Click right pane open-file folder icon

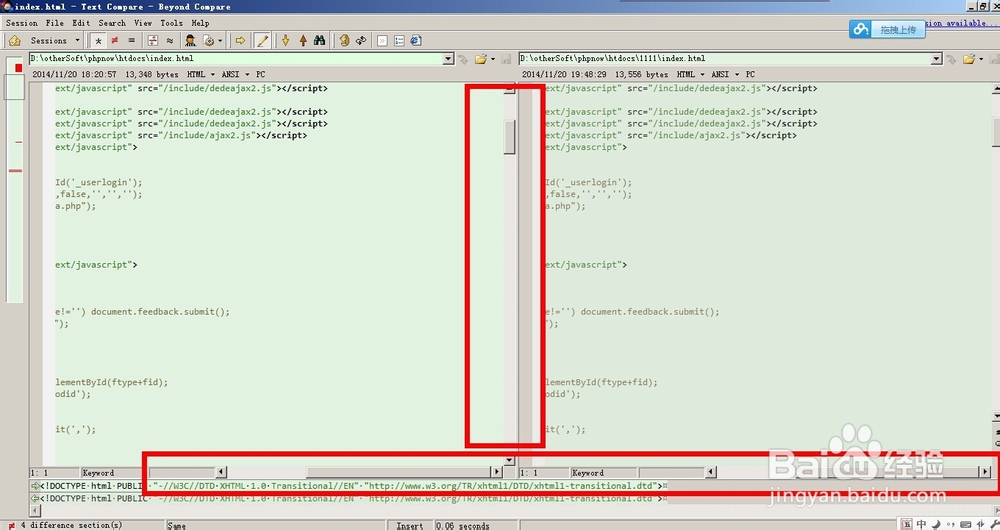(x=969, y=59)
